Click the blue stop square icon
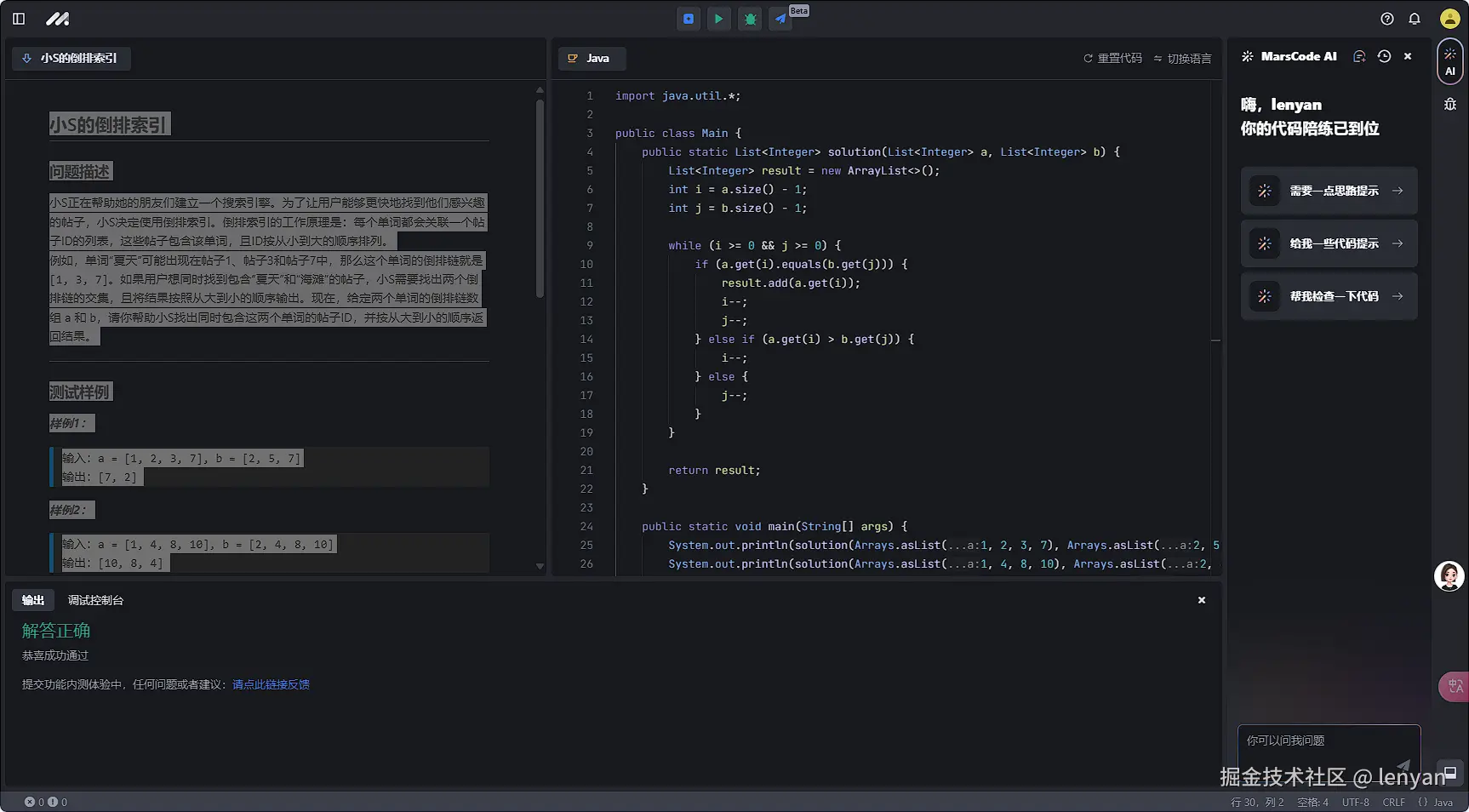Screen dimensions: 1469x812 coord(689,19)
